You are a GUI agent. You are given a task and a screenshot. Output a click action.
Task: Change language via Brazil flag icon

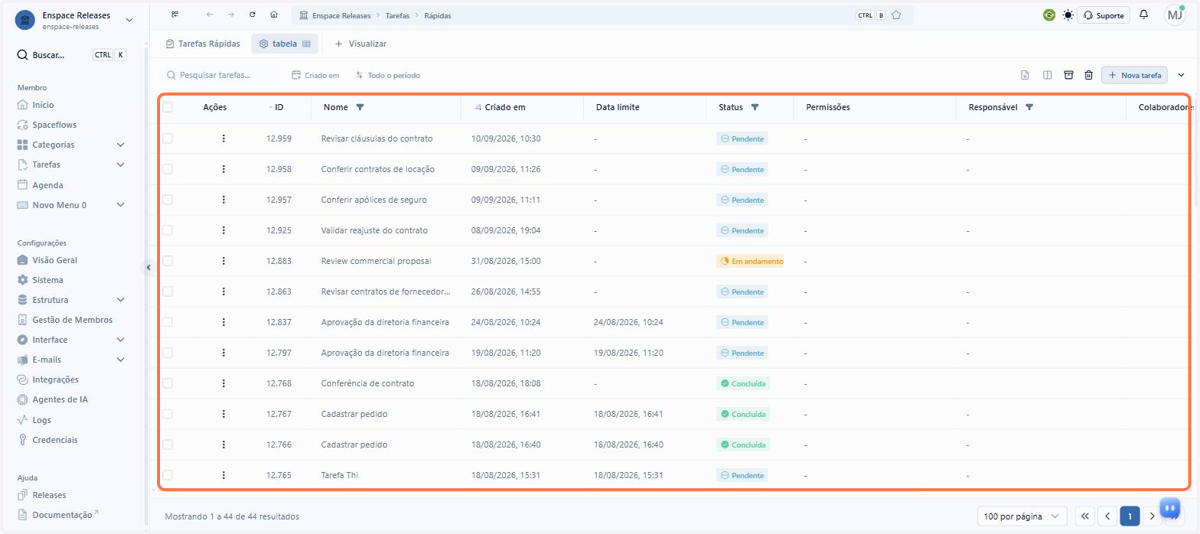tap(1049, 15)
